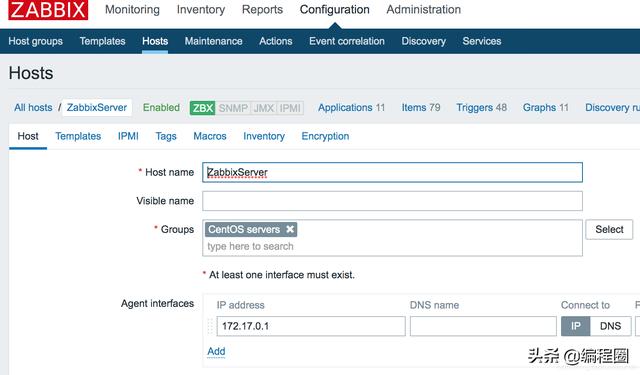Open the Reports menu
The width and height of the screenshot is (640, 375).
[x=262, y=9]
